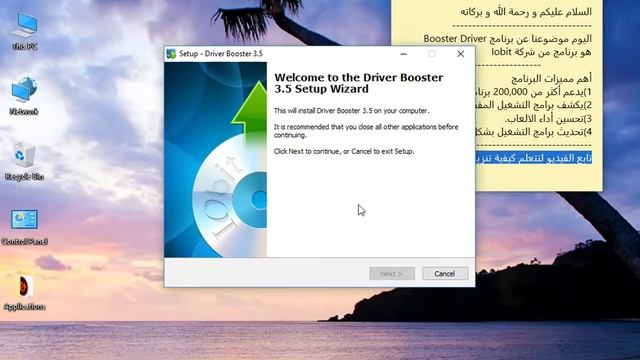Click the sticky note line numbered 4

pos(534,132)
